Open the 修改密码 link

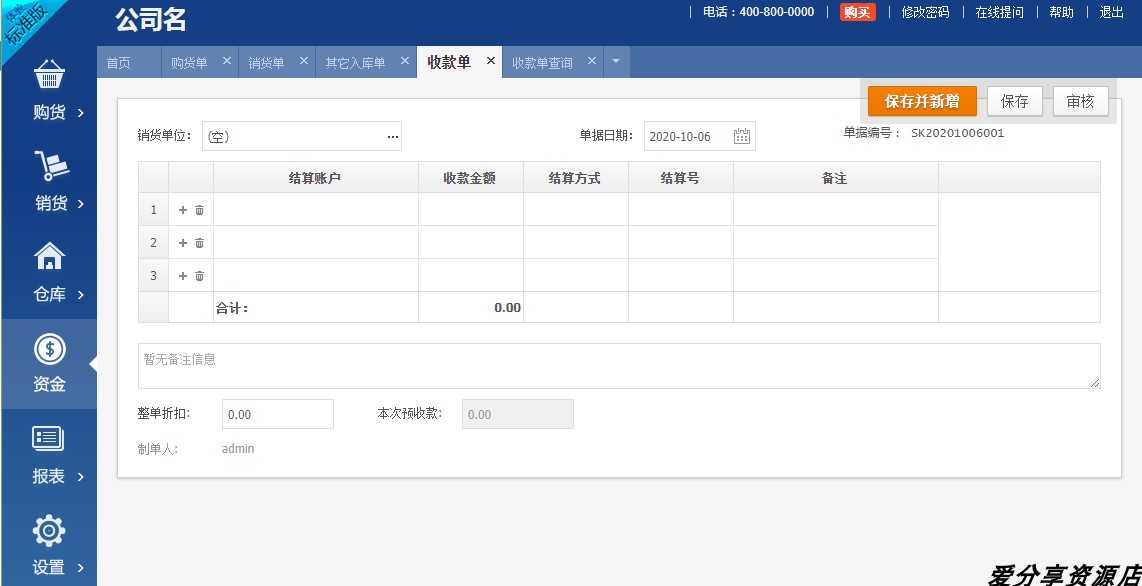[x=925, y=12]
